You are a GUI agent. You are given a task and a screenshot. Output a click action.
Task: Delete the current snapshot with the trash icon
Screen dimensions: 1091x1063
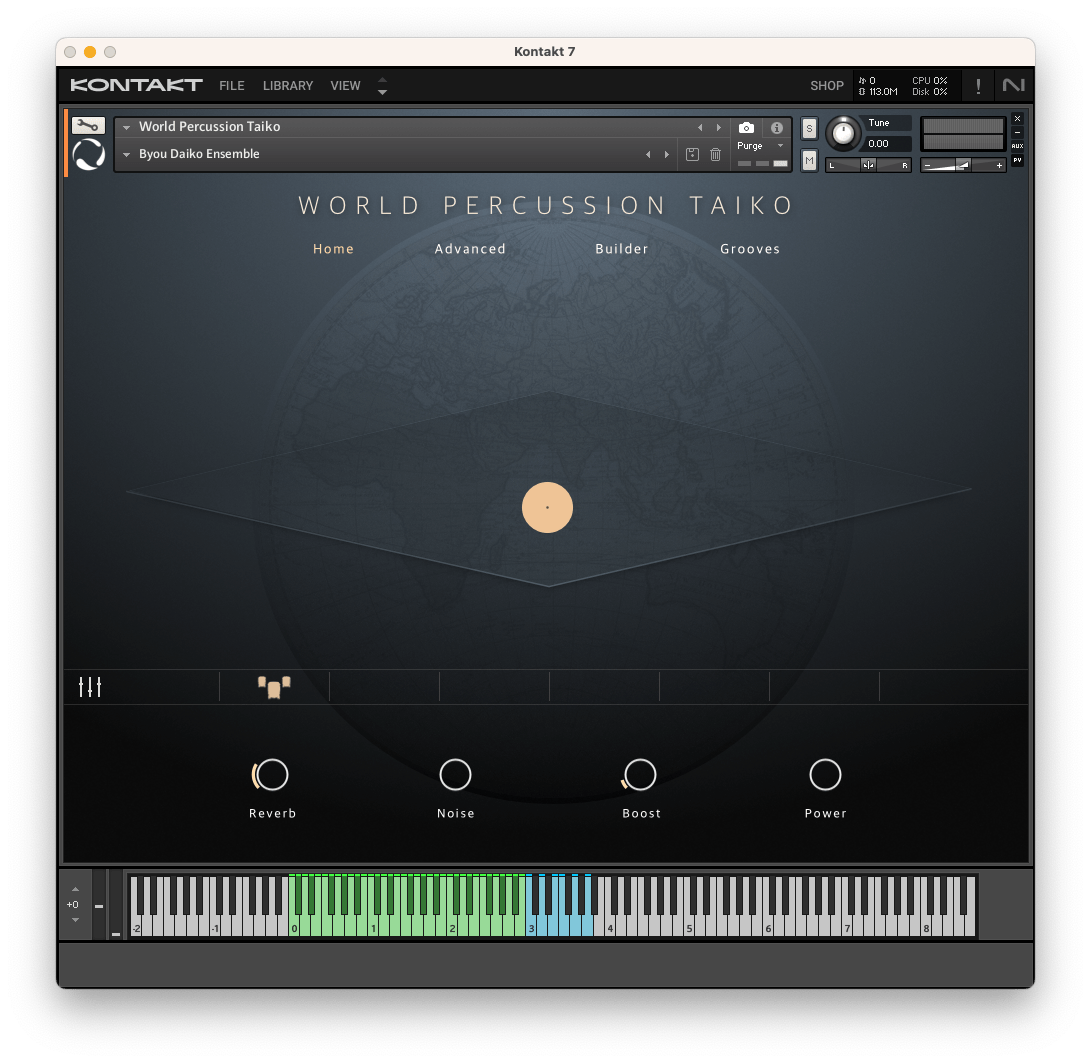point(715,154)
